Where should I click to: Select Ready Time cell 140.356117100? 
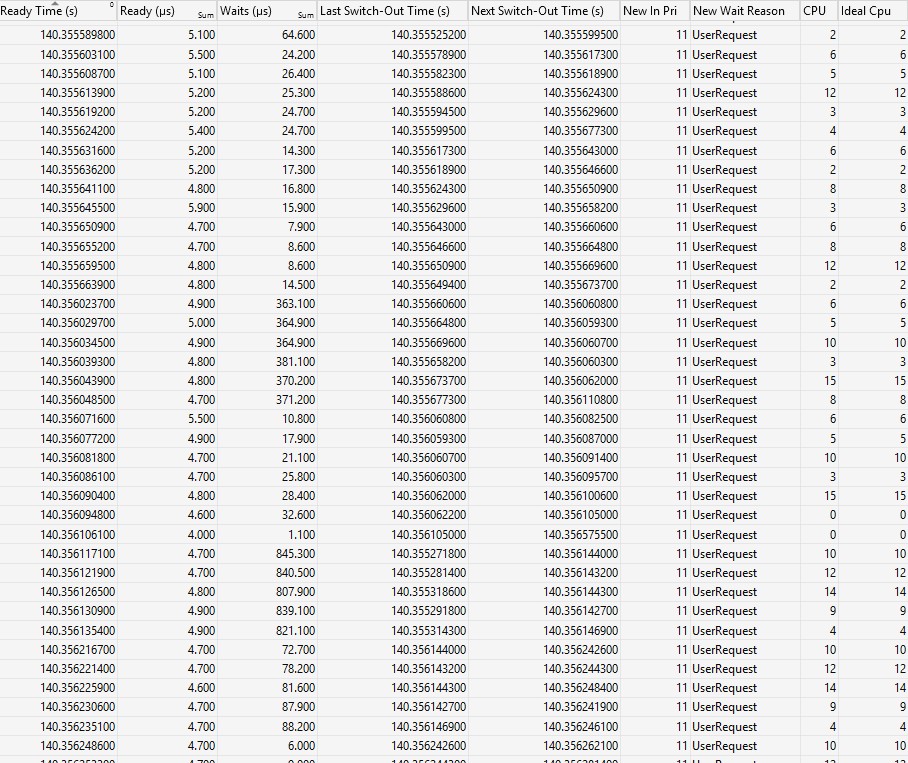pyautogui.click(x=78, y=554)
